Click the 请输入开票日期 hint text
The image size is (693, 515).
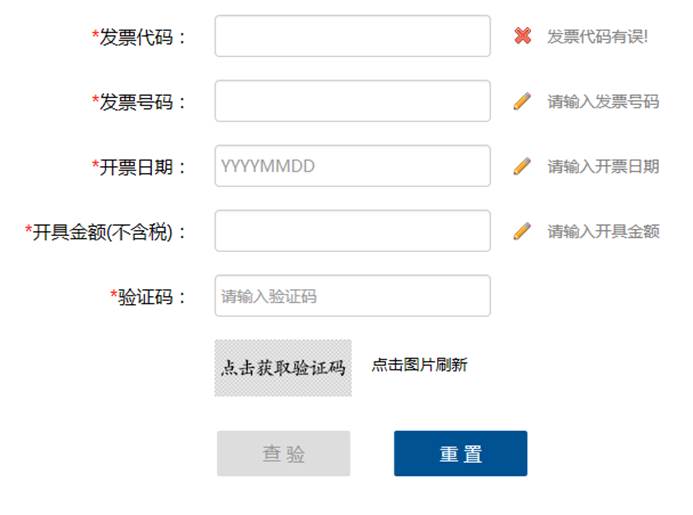[603, 167]
